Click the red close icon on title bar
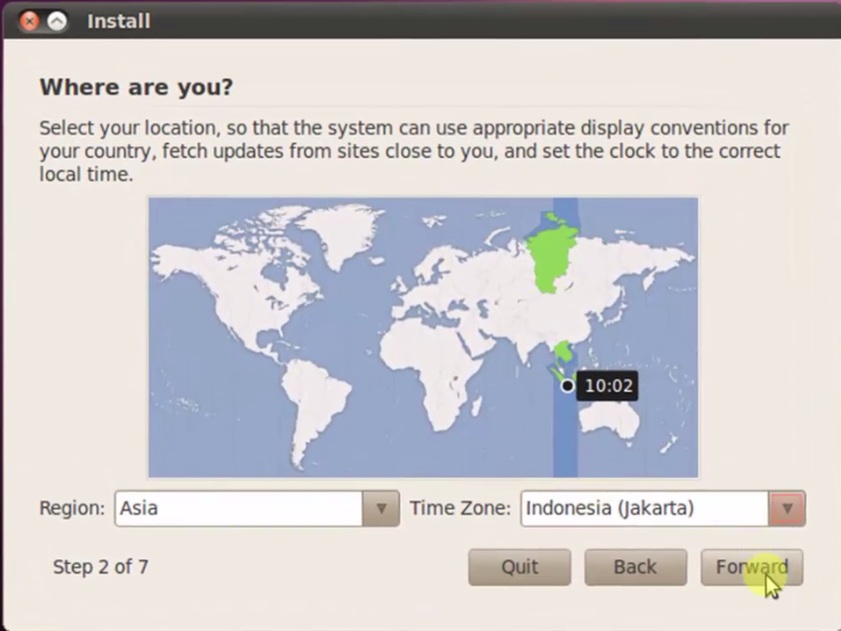The width and height of the screenshot is (841, 631). tap(29, 20)
